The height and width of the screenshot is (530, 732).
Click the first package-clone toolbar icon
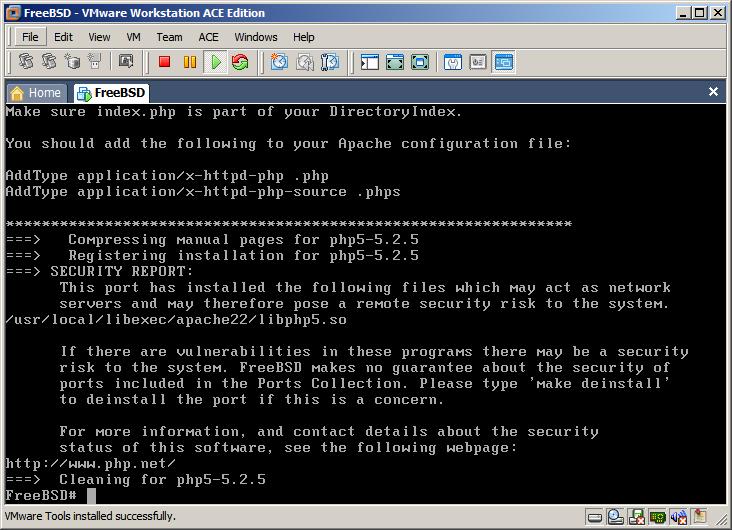click(x=26, y=61)
